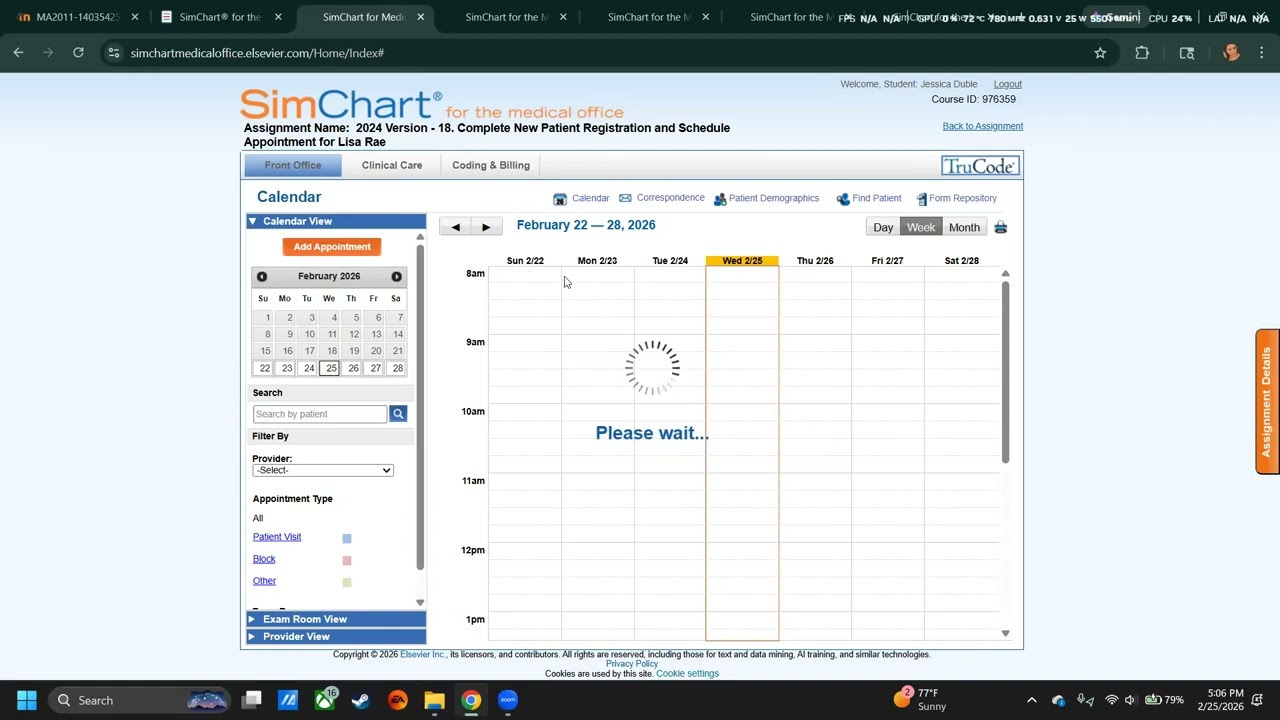The image size is (1280, 720).
Task: Open the Provider select dropdown
Action: (x=323, y=470)
